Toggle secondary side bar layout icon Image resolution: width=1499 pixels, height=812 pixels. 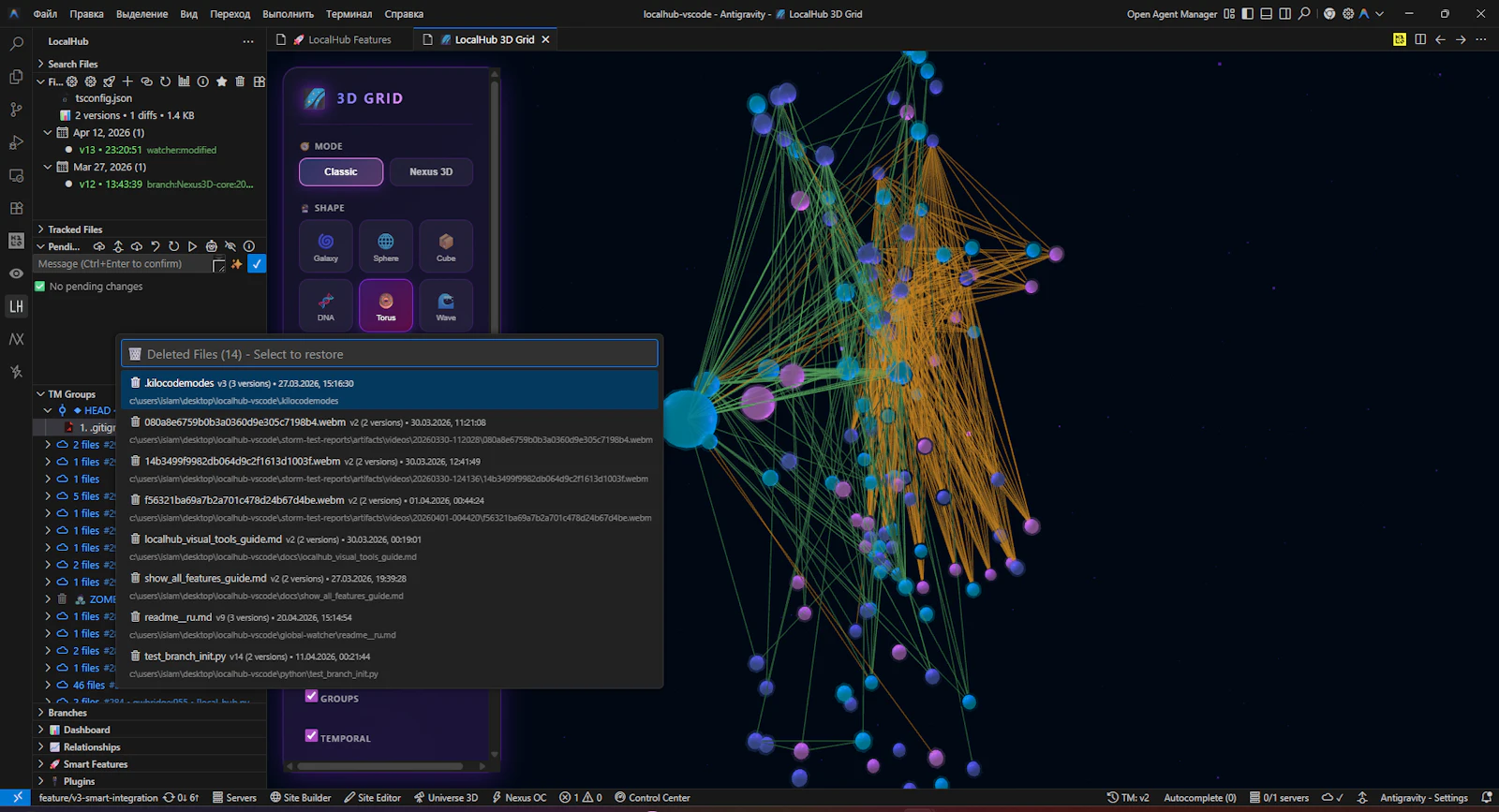1284,14
